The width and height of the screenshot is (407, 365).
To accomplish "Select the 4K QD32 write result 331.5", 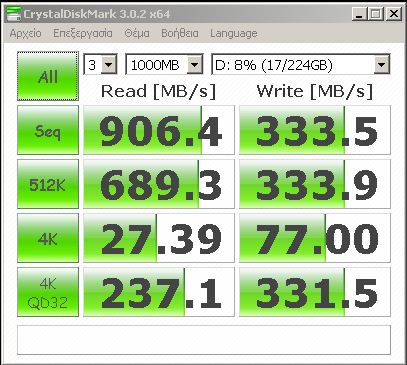I will (315, 292).
